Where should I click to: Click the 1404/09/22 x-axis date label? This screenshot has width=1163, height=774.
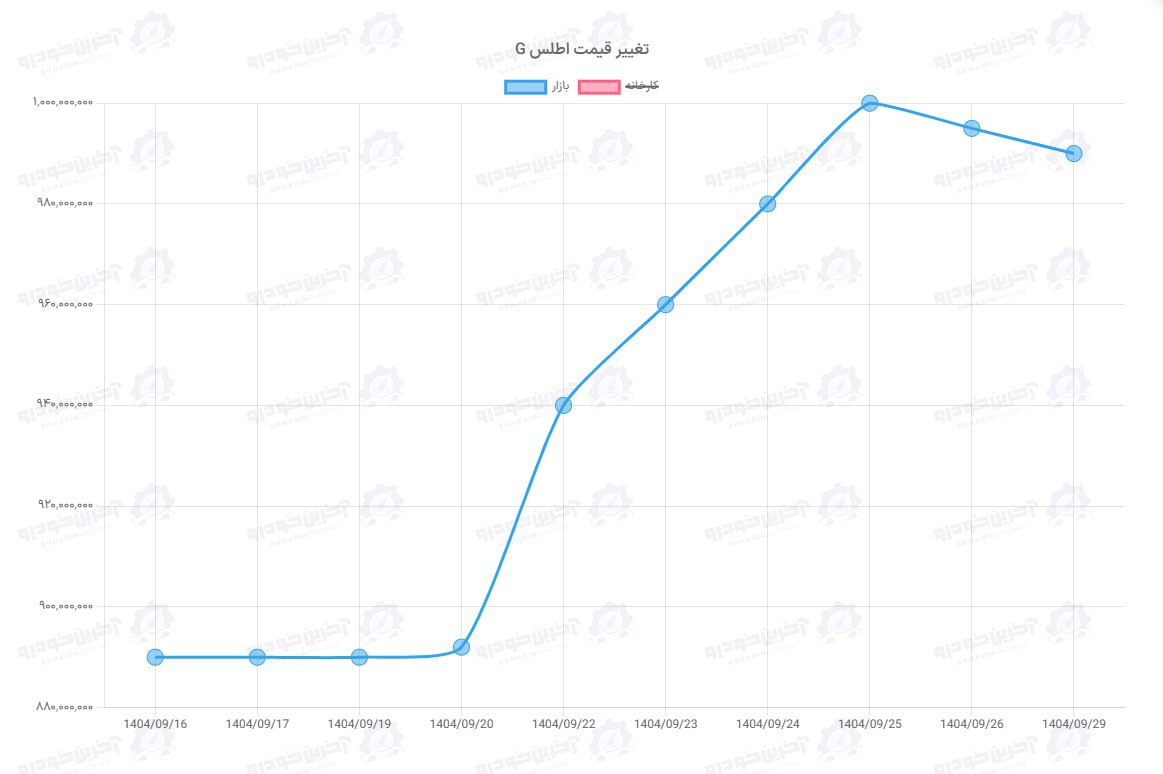[563, 723]
